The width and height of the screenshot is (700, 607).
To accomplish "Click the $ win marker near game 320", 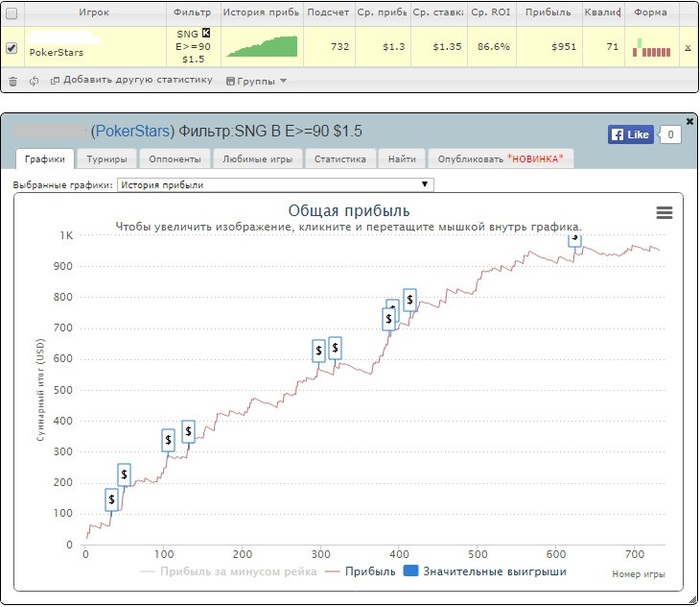I will [x=335, y=348].
